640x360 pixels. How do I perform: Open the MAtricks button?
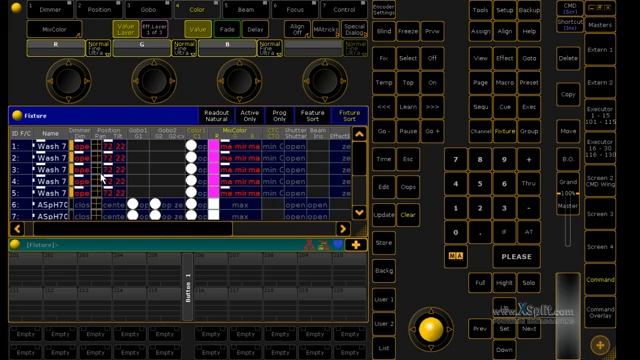(325, 29)
